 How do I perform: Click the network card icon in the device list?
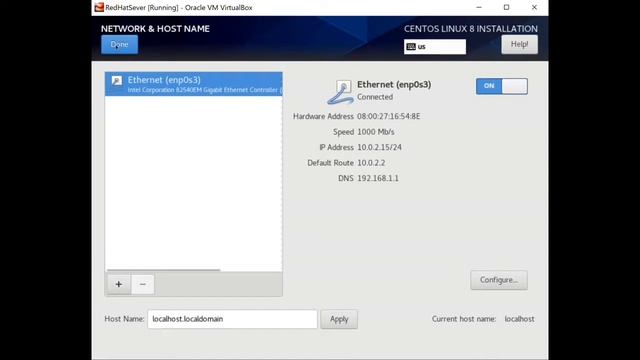(117, 80)
